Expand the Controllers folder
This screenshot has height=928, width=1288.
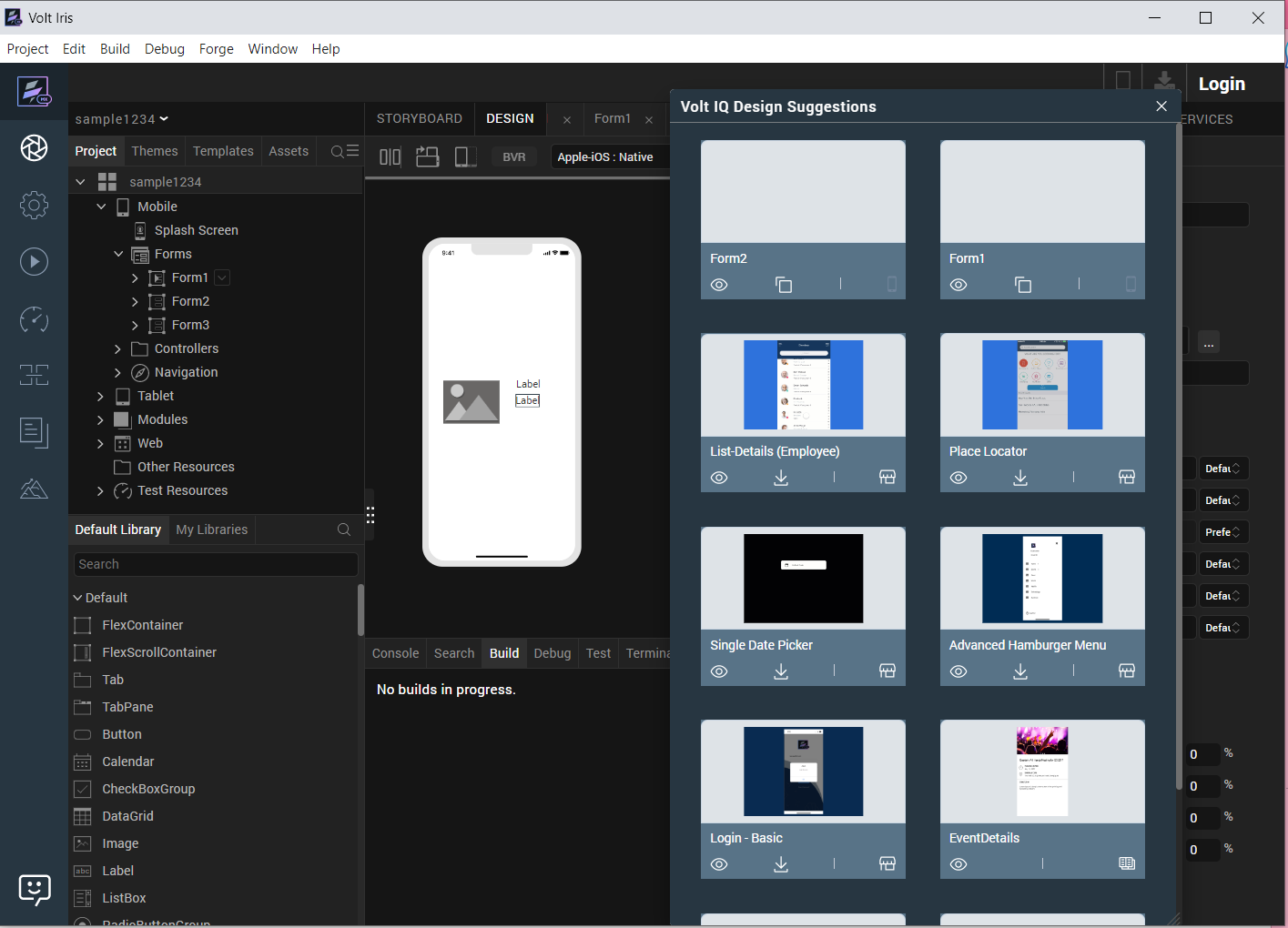coord(118,348)
